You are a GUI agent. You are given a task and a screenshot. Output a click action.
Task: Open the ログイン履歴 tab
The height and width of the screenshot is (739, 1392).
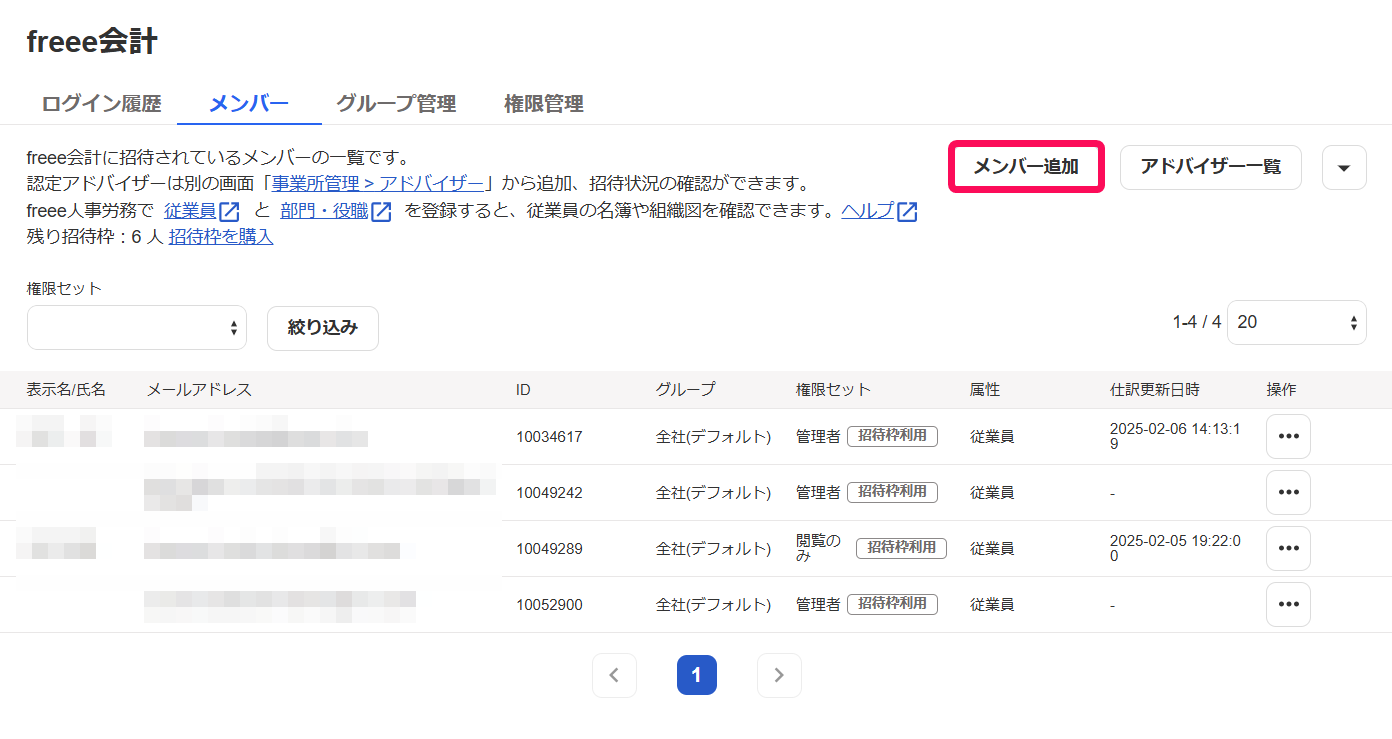coord(101,103)
